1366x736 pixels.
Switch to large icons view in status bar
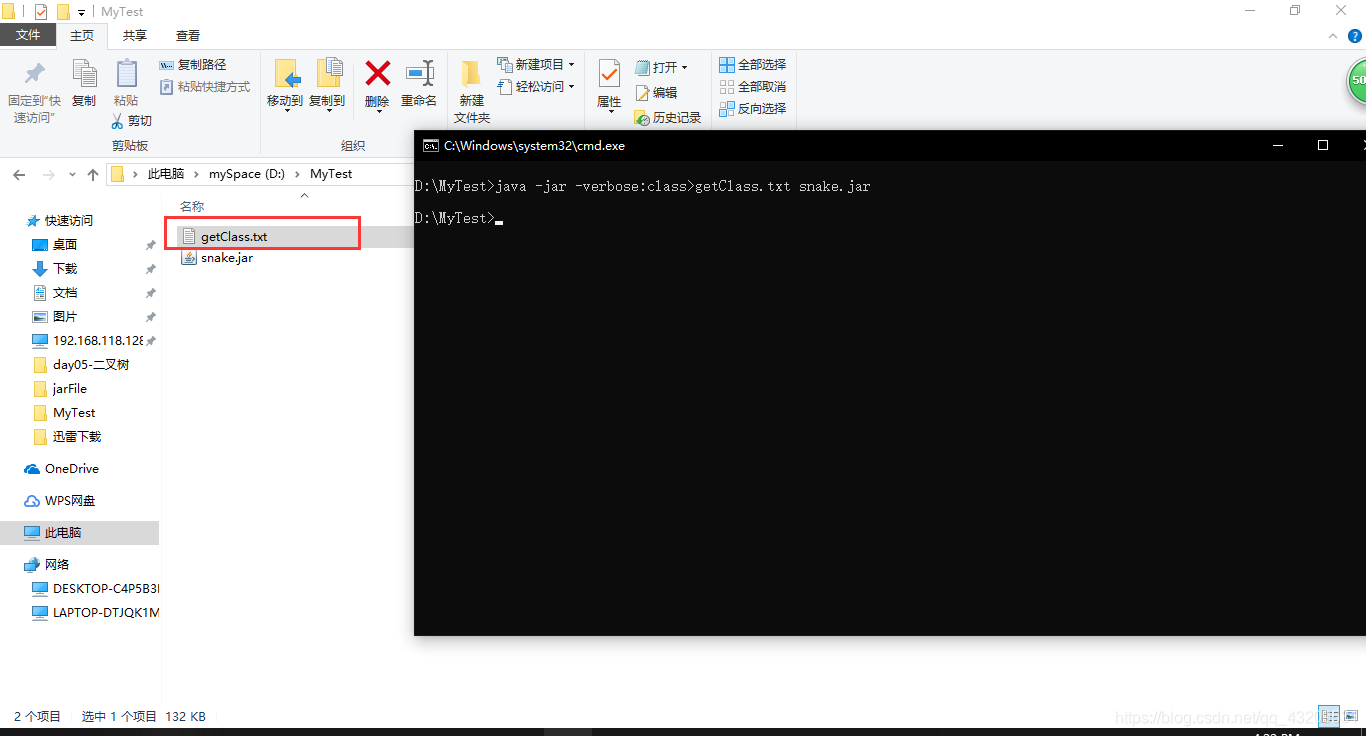click(x=1352, y=716)
